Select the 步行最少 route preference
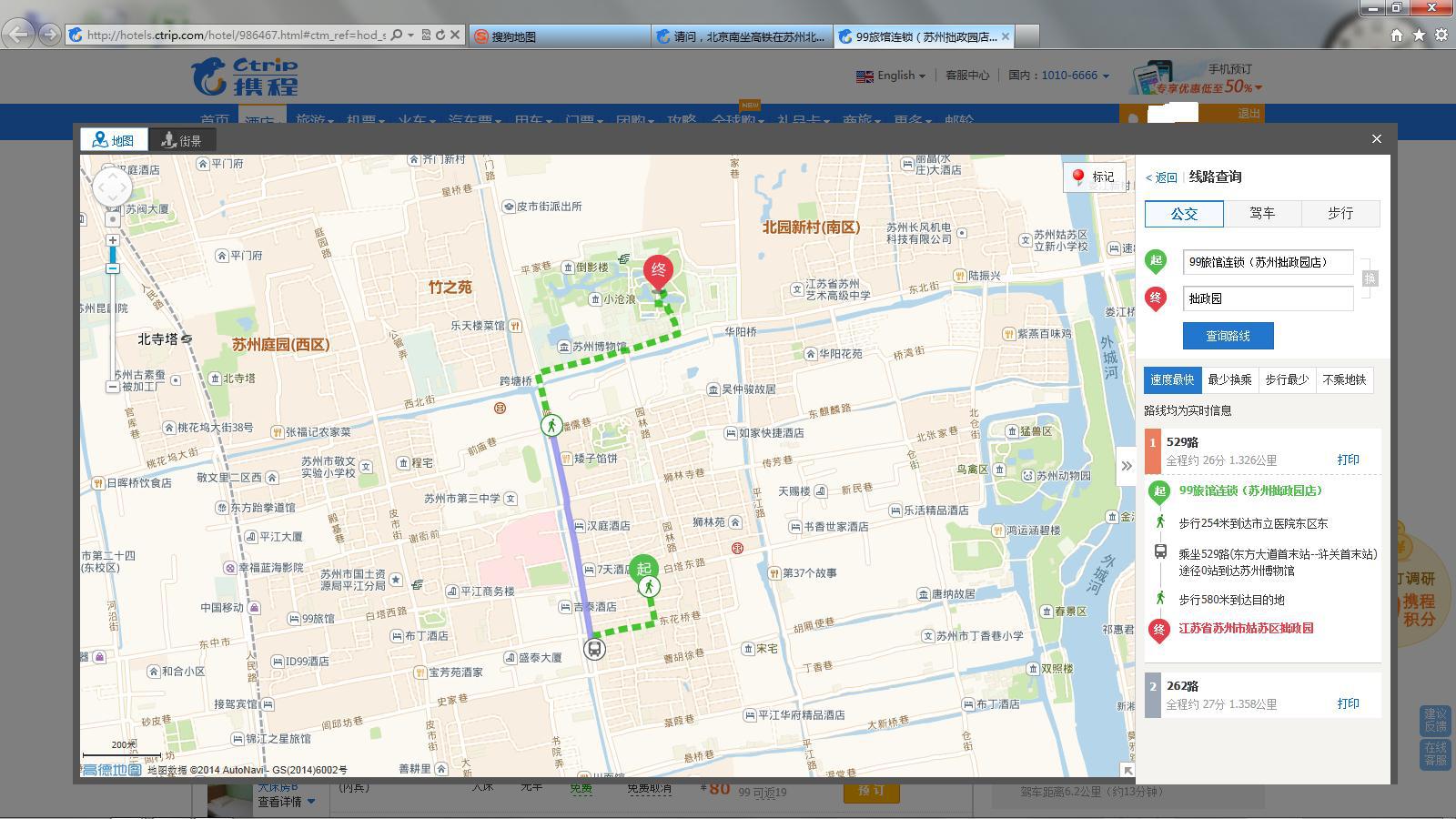The height and width of the screenshot is (819, 1456). click(x=1287, y=379)
